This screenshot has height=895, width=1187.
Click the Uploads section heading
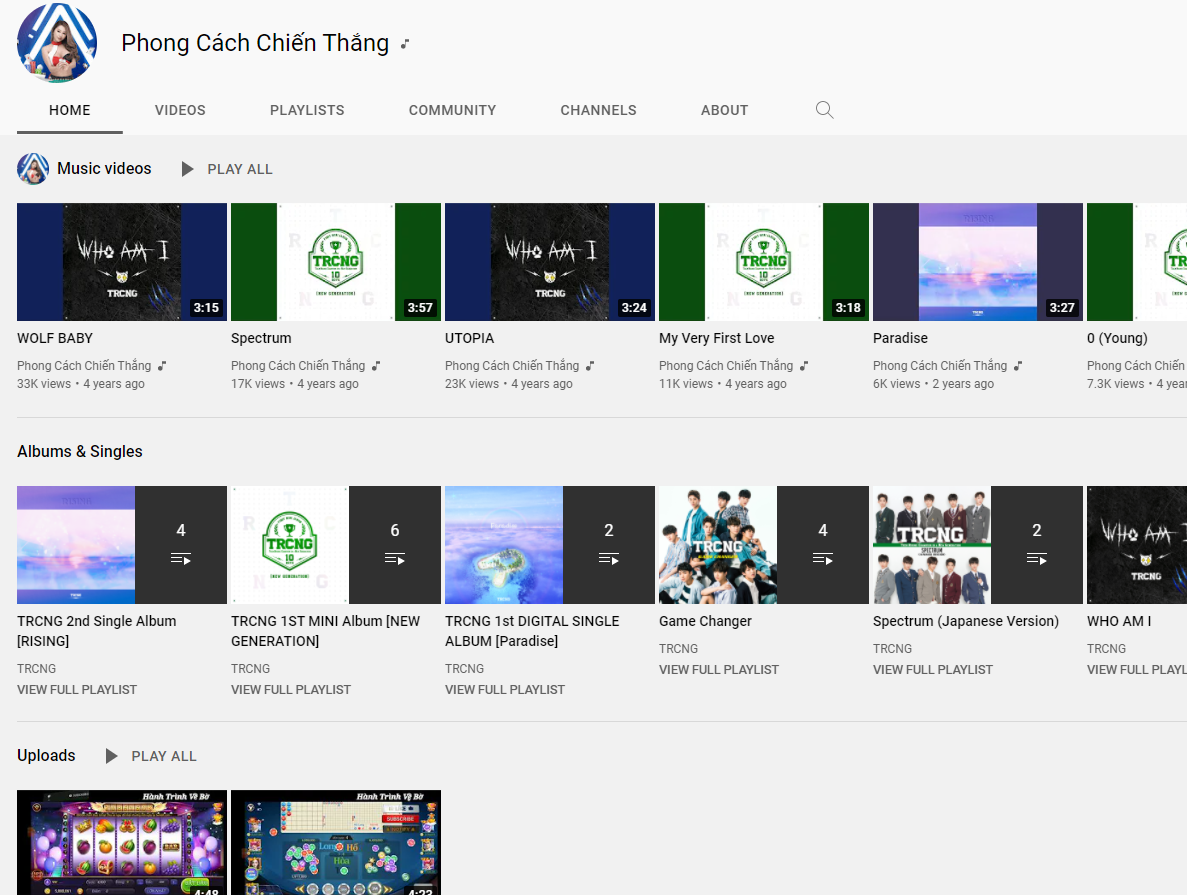pyautogui.click(x=46, y=756)
